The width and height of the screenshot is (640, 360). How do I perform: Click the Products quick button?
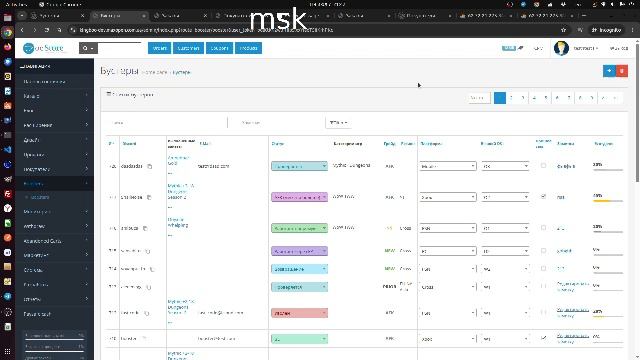248,48
